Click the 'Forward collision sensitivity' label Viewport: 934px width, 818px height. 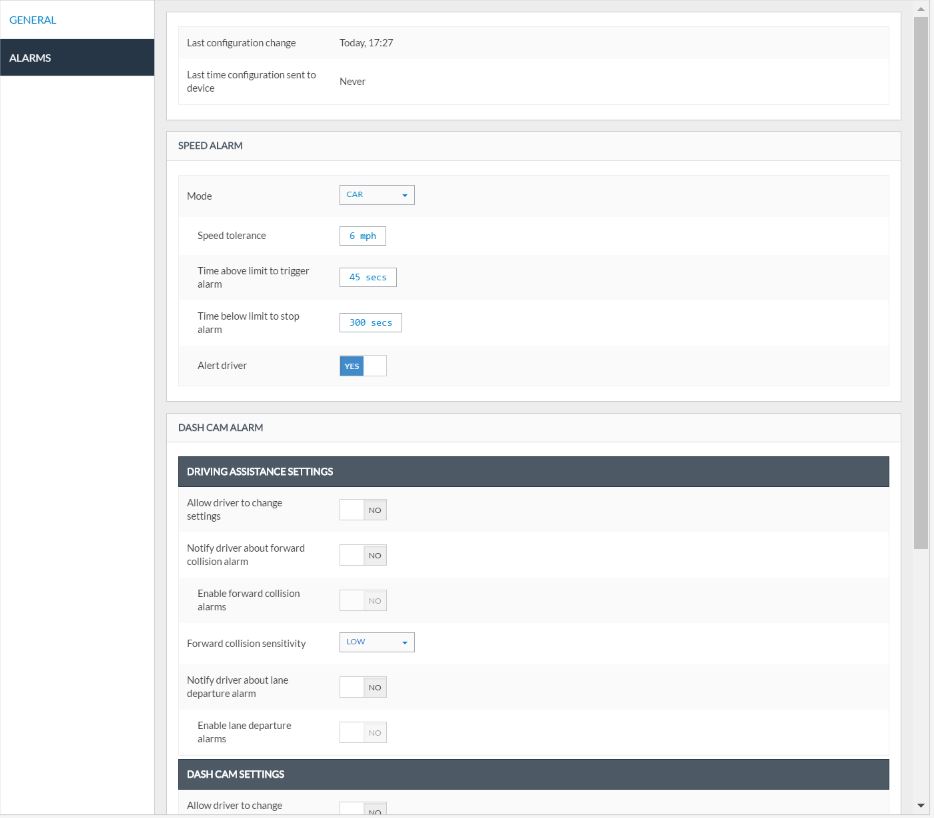click(246, 643)
